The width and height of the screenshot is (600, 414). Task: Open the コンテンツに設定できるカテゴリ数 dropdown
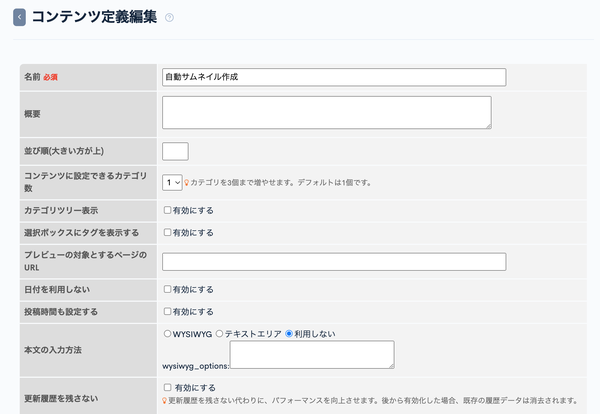[x=172, y=183]
